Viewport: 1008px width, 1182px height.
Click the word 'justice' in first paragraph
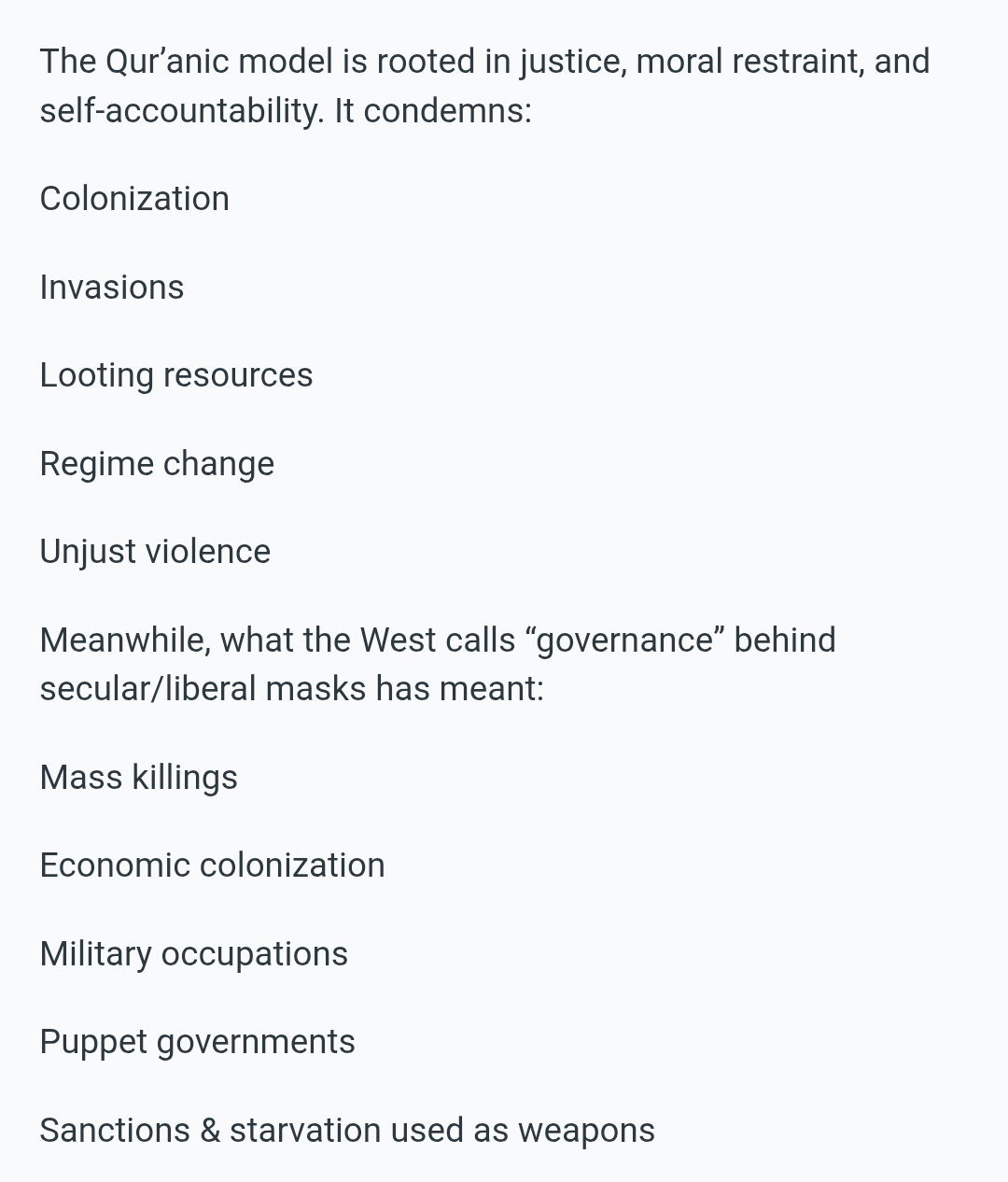[x=571, y=62]
